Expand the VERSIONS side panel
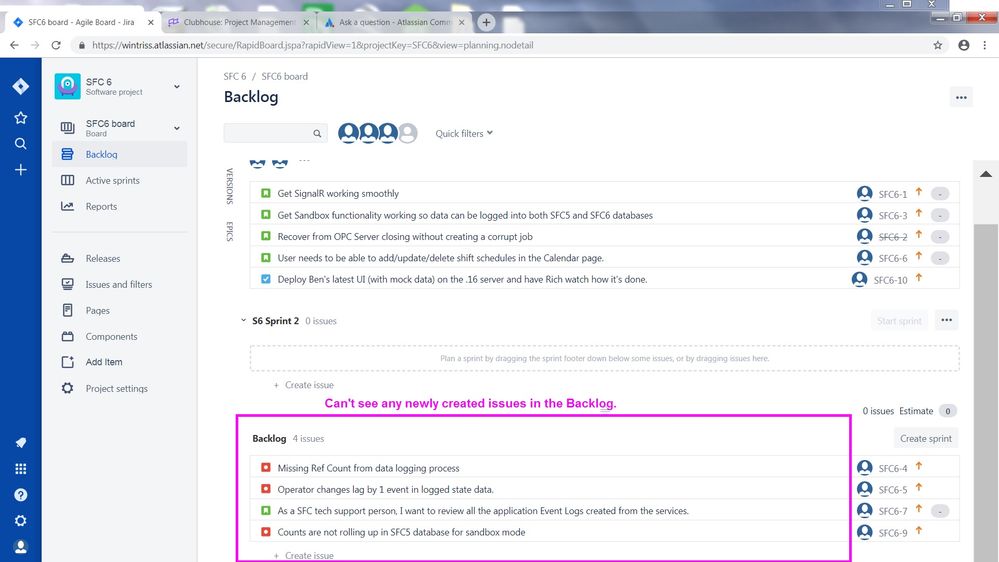Image resolution: width=999 pixels, height=562 pixels. (230, 186)
